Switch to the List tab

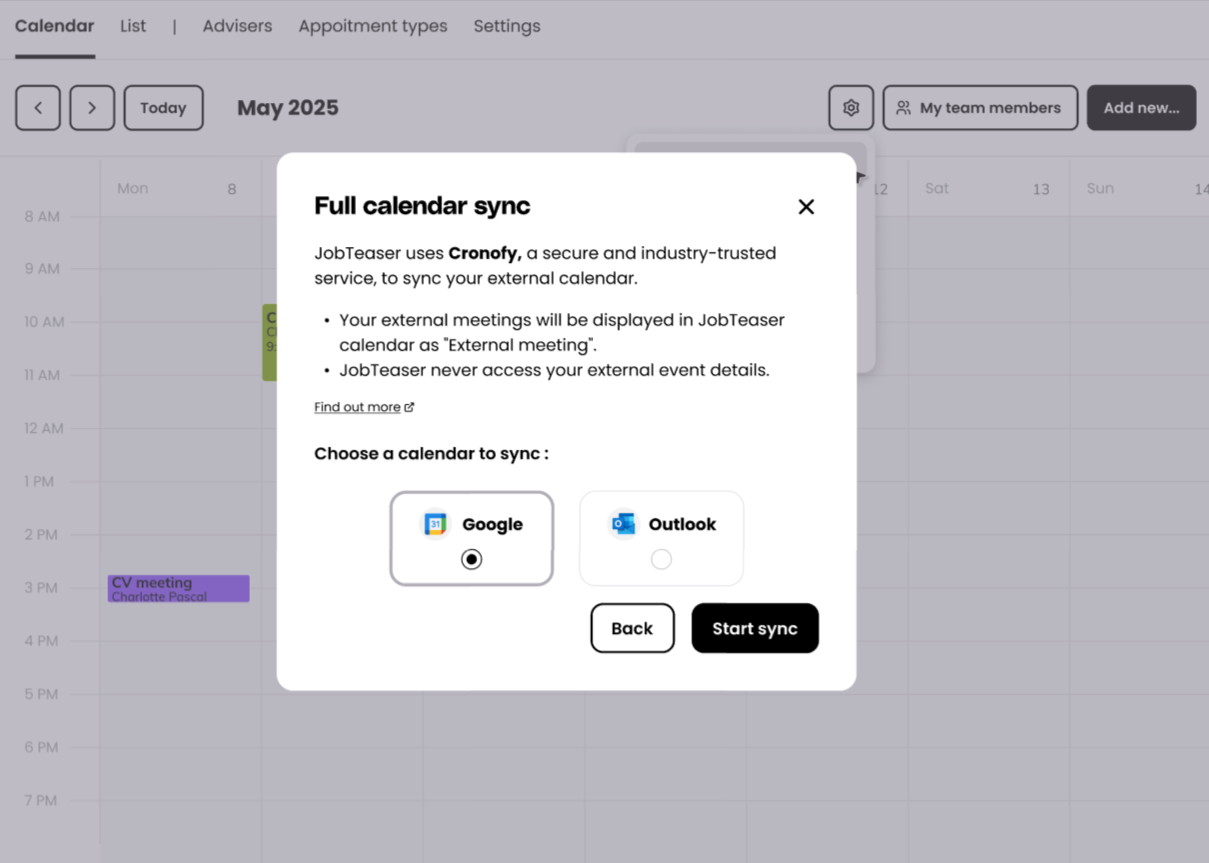(x=133, y=26)
